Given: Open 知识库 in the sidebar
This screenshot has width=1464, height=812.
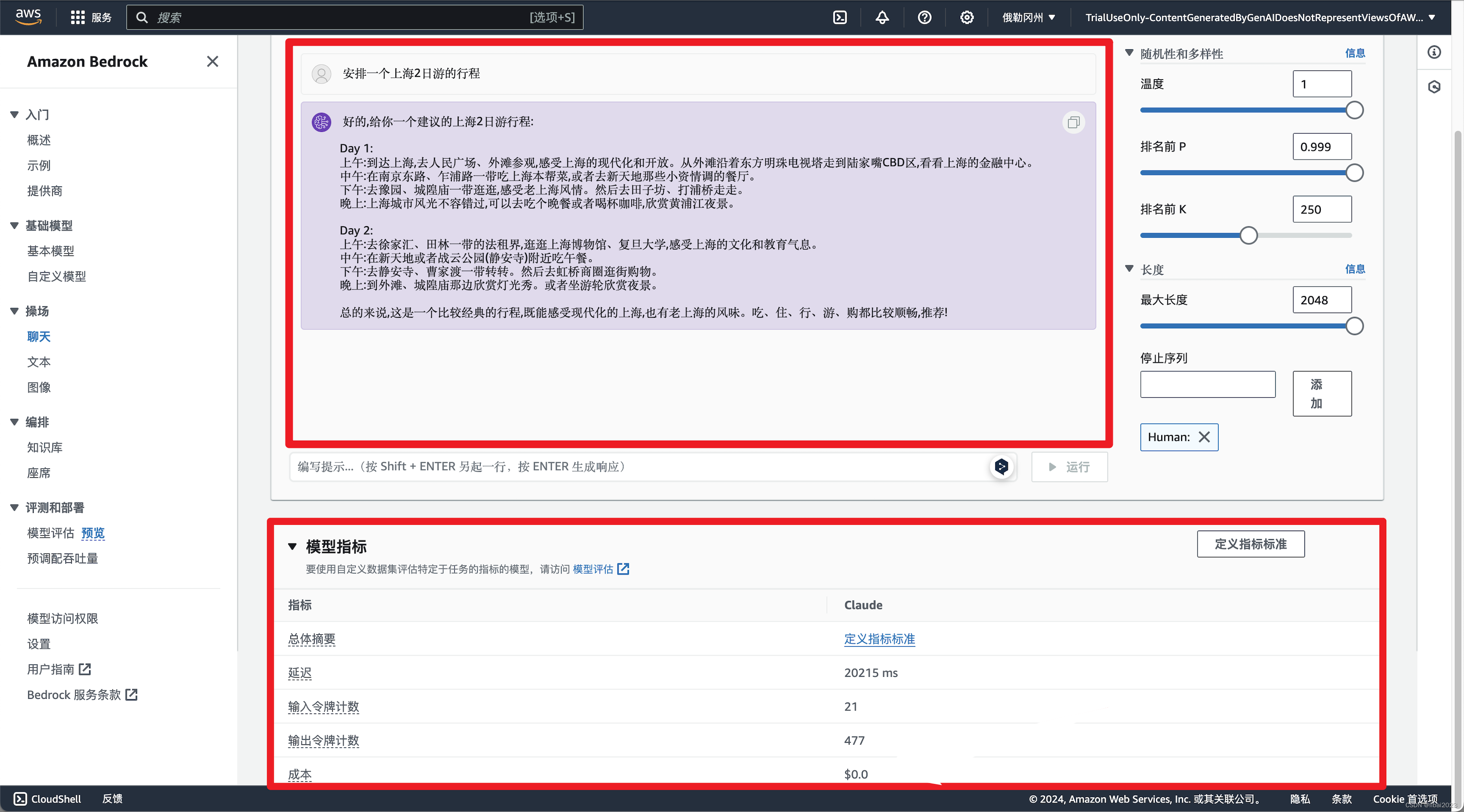Looking at the screenshot, I should pos(45,448).
